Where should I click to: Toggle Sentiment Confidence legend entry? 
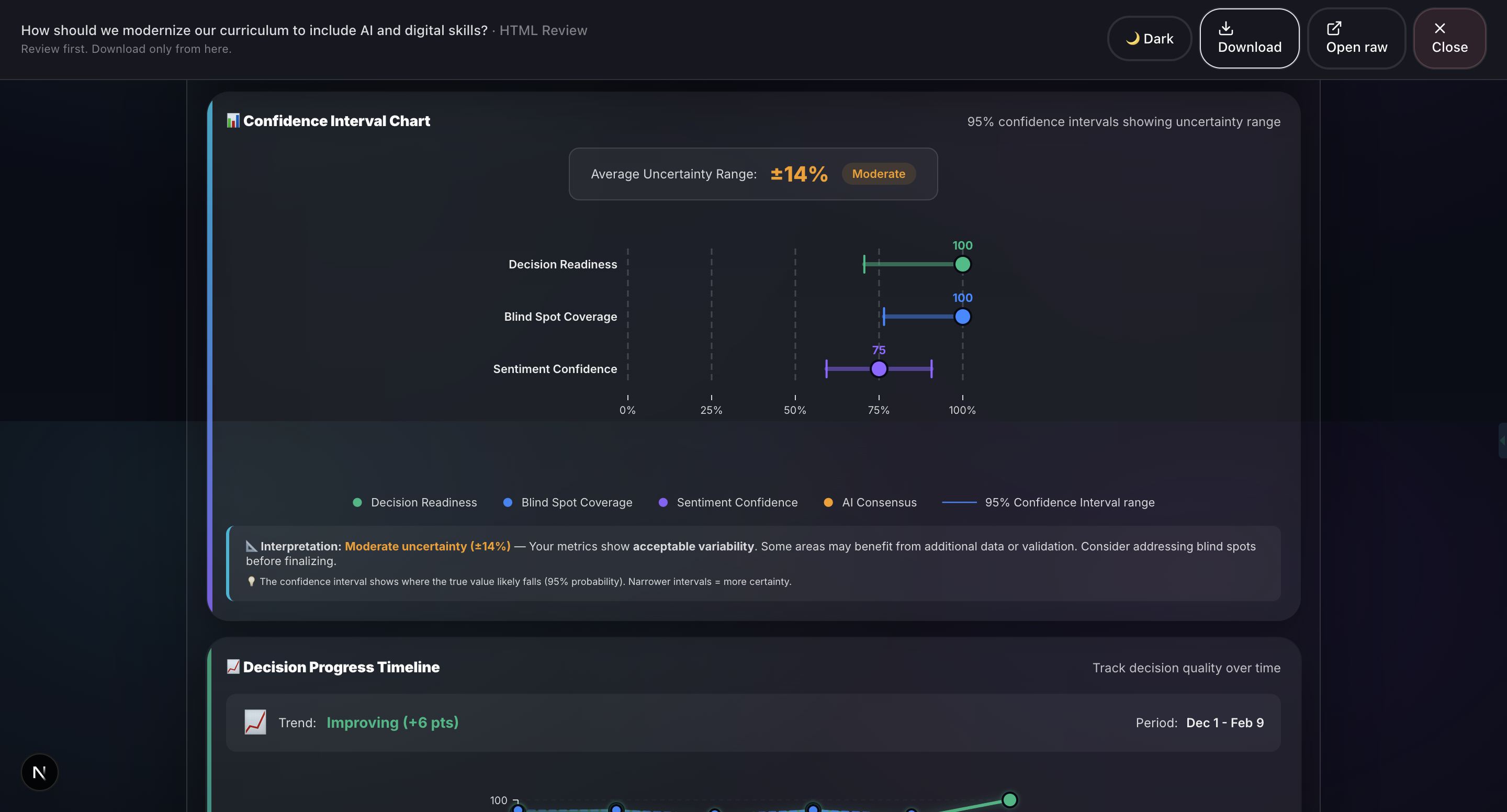pyautogui.click(x=728, y=502)
